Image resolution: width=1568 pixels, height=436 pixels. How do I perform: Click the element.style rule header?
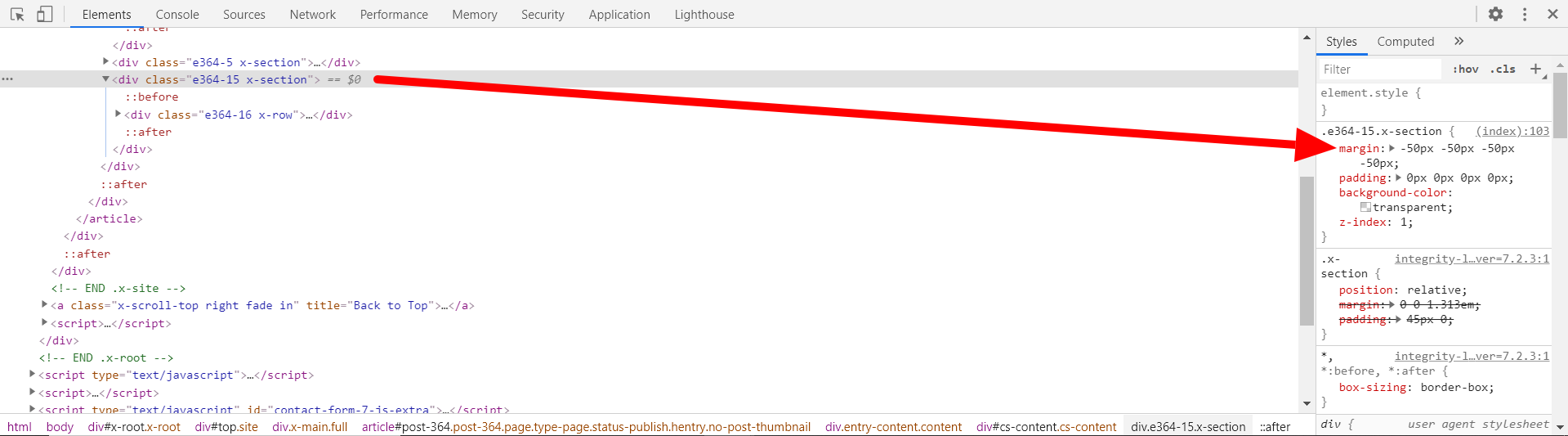(1371, 92)
